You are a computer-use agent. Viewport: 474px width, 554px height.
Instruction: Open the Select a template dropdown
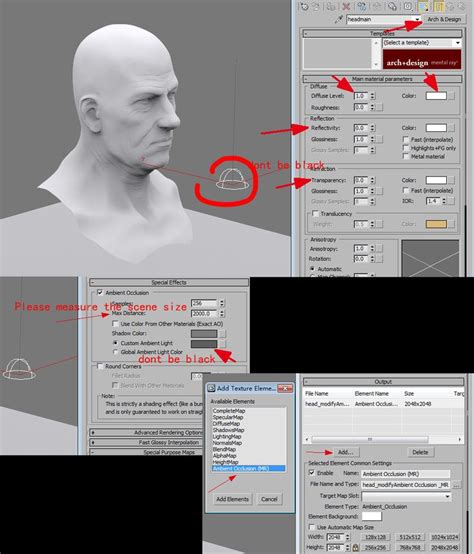[422, 43]
